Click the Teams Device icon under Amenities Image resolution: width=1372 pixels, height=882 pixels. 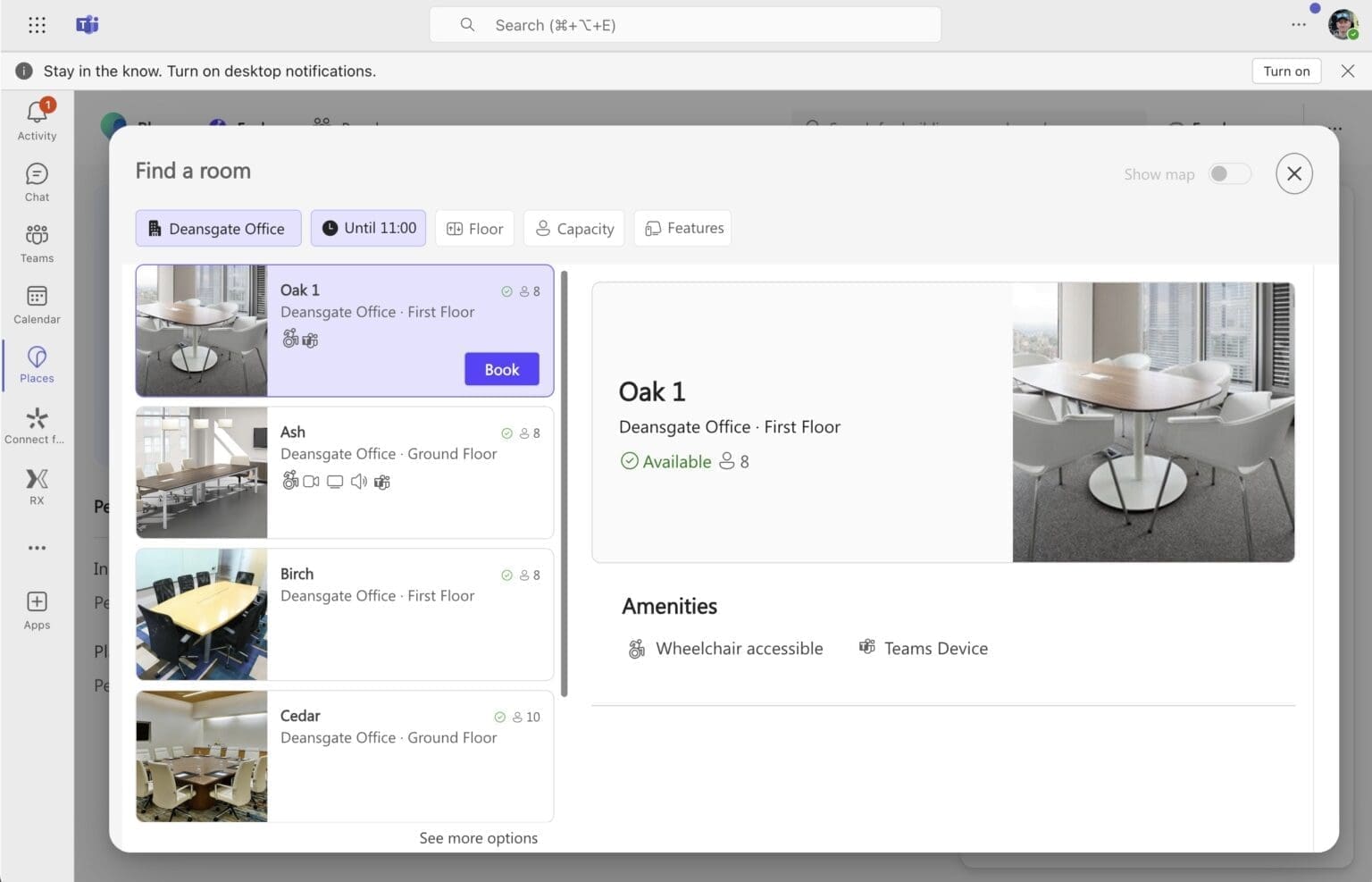(866, 647)
